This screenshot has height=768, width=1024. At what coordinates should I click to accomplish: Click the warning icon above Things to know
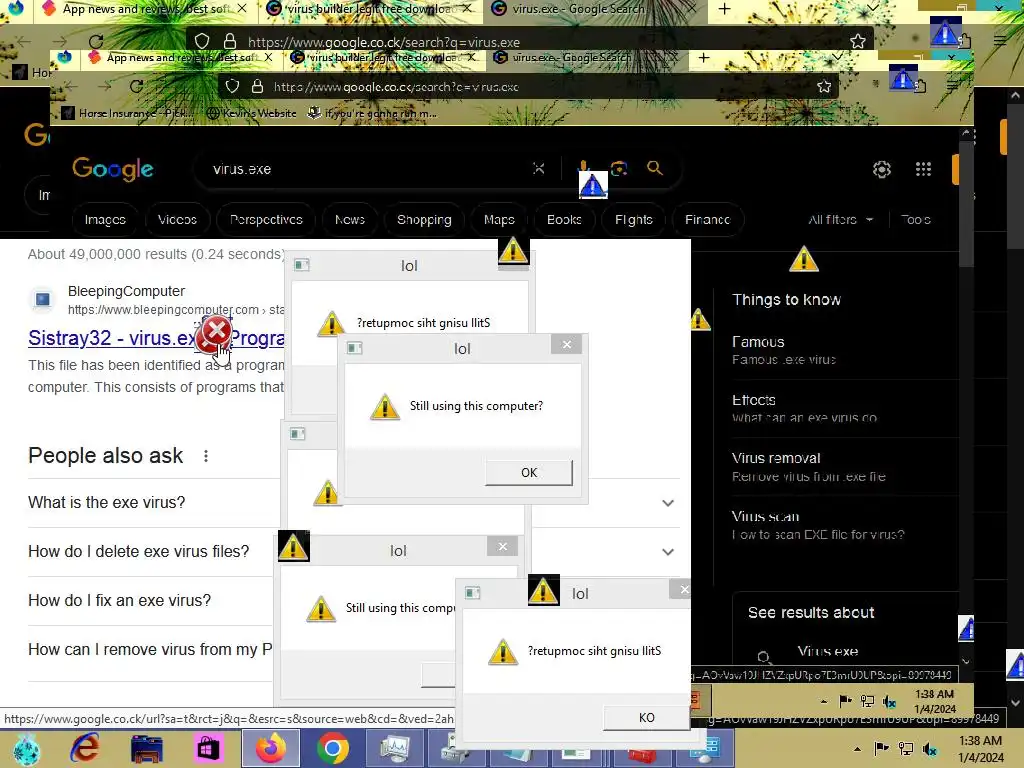(x=803, y=259)
